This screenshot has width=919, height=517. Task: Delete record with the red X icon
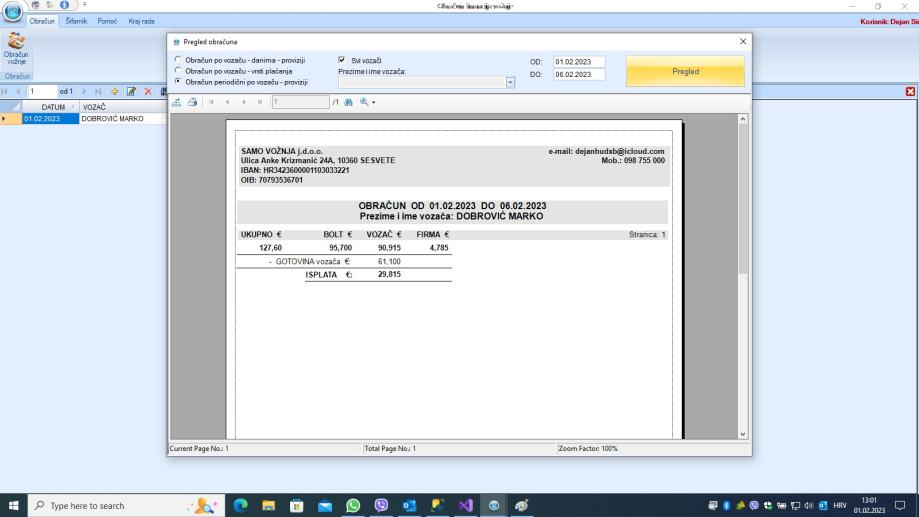(148, 91)
